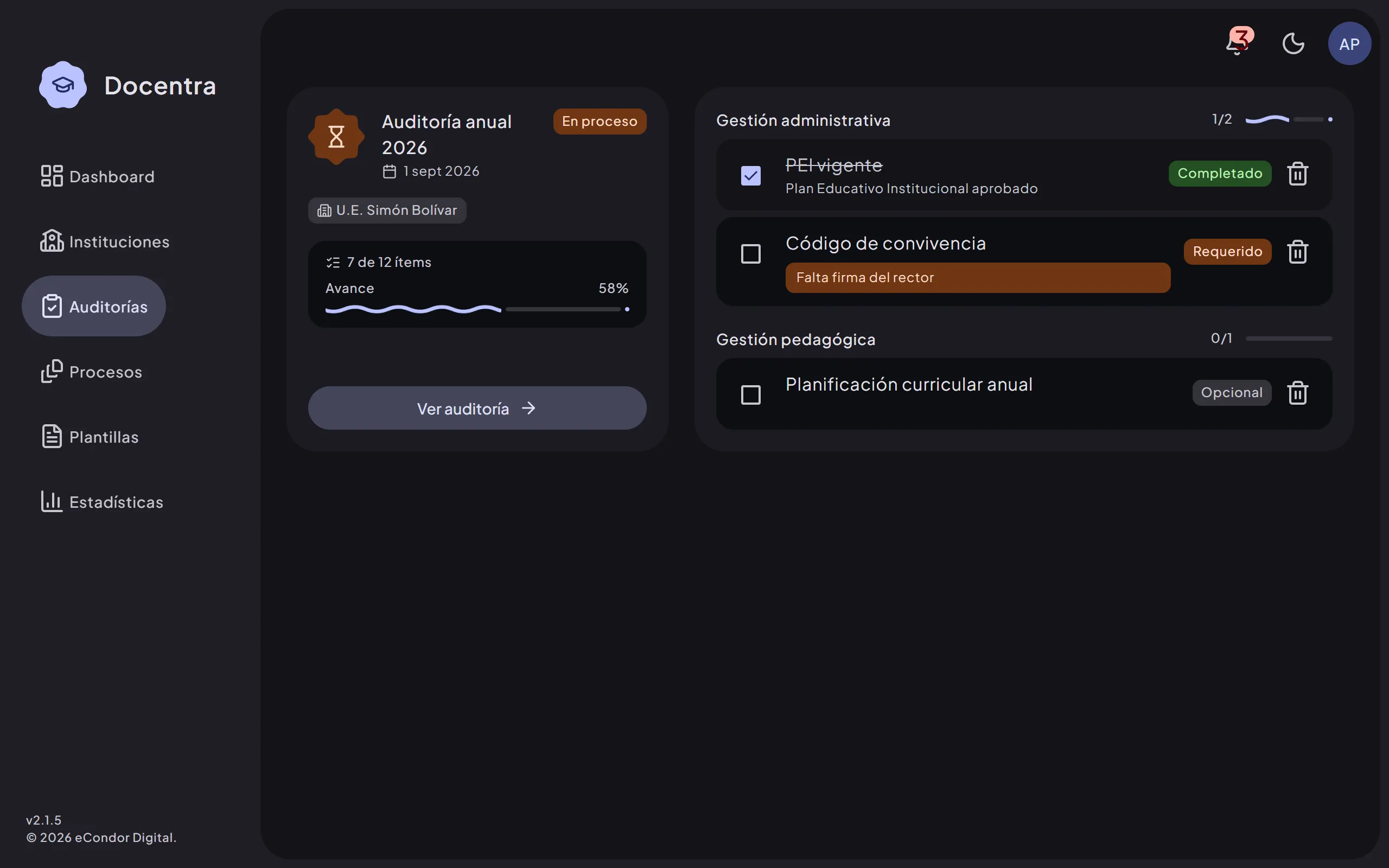Image resolution: width=1389 pixels, height=868 pixels.
Task: Click the Falta firma del rector note
Action: (978, 278)
